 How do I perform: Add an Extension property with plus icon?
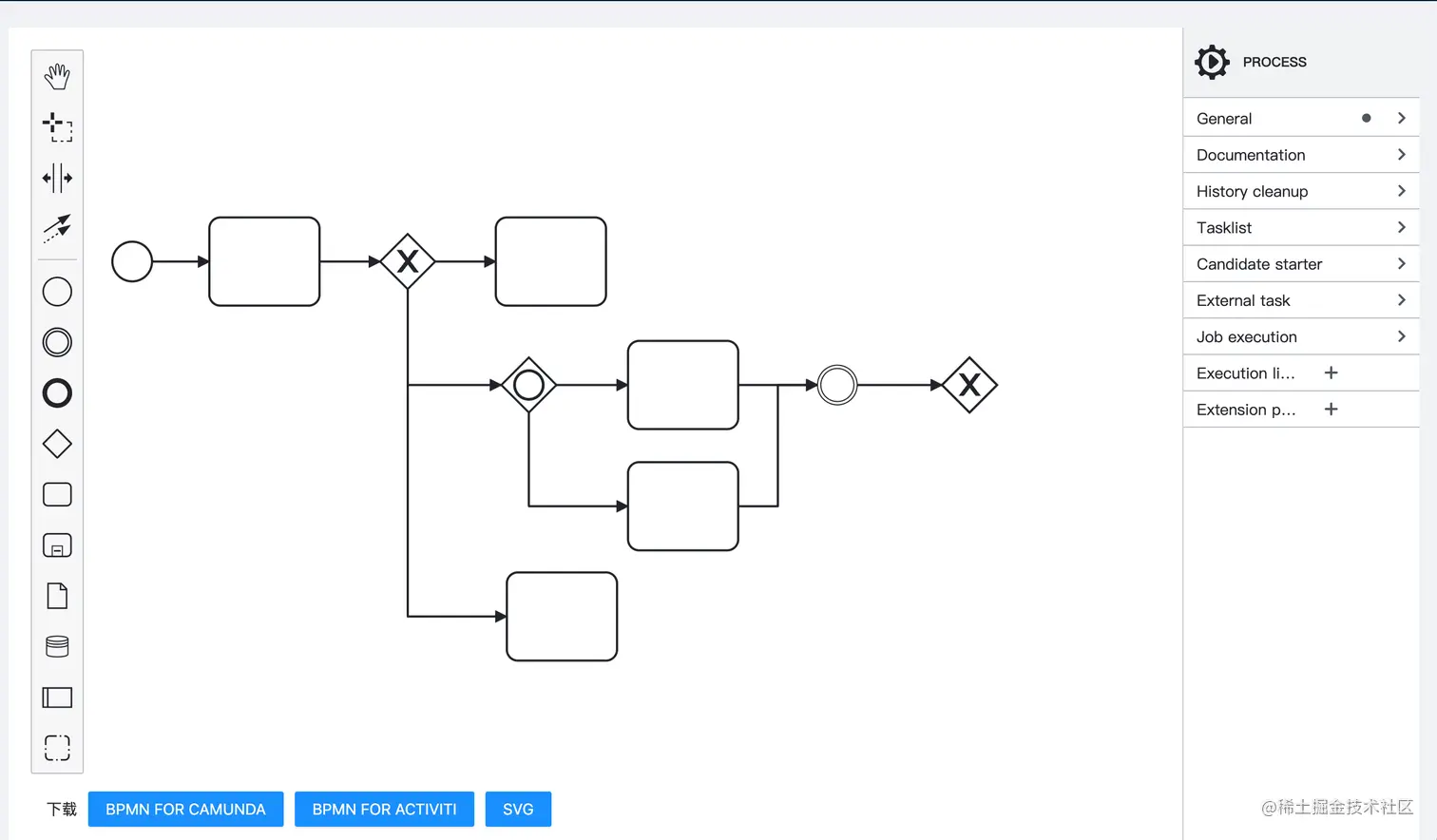(x=1331, y=410)
